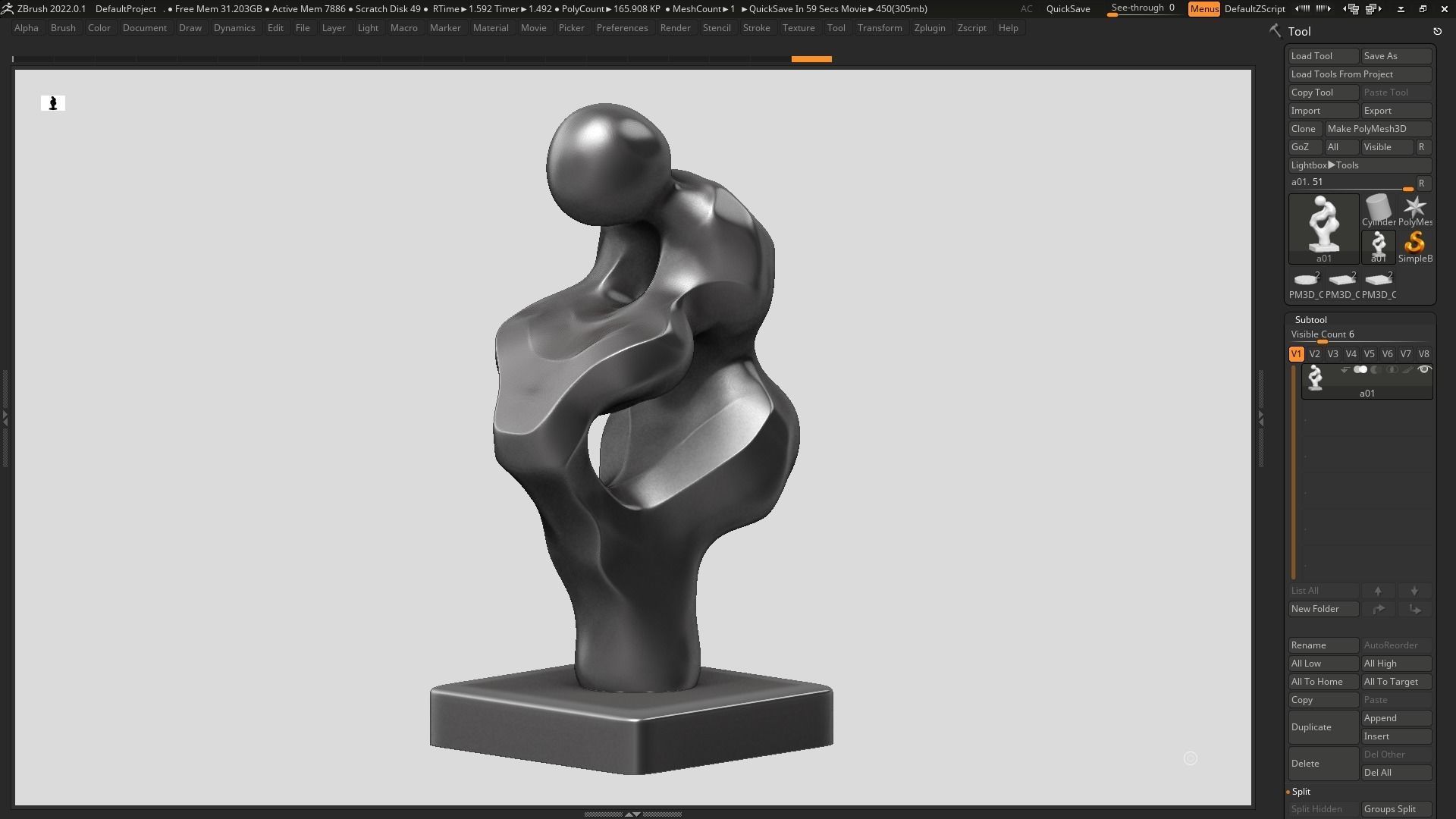
Task: Click the Tool palette hammer icon
Action: point(1275,31)
